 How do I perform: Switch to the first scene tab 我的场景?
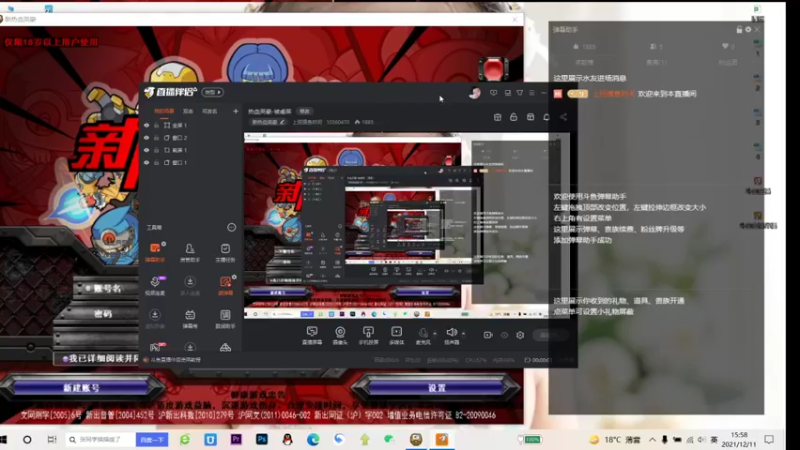click(164, 111)
